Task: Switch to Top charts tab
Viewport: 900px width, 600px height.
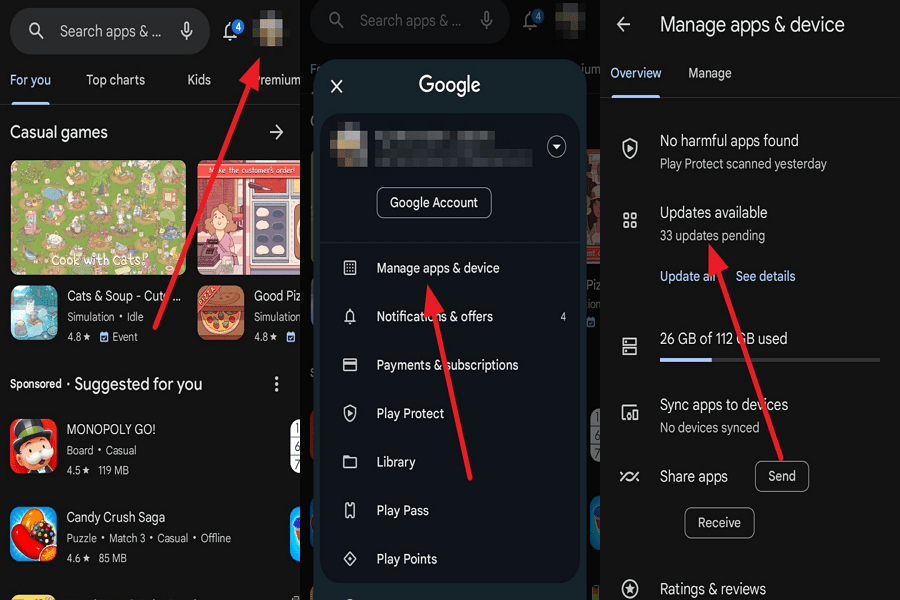Action: pyautogui.click(x=115, y=80)
